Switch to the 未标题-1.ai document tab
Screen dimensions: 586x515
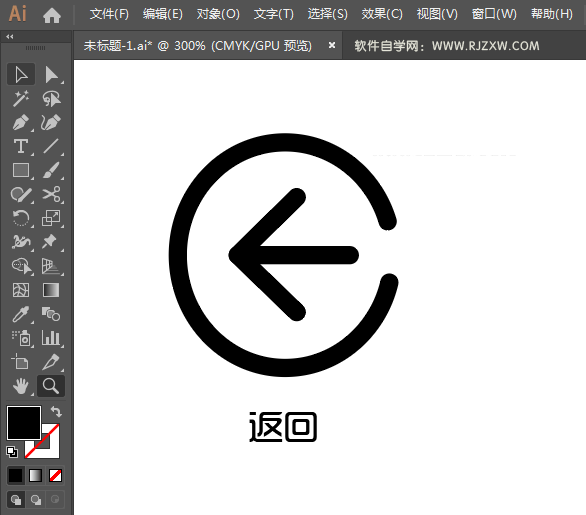[197, 46]
